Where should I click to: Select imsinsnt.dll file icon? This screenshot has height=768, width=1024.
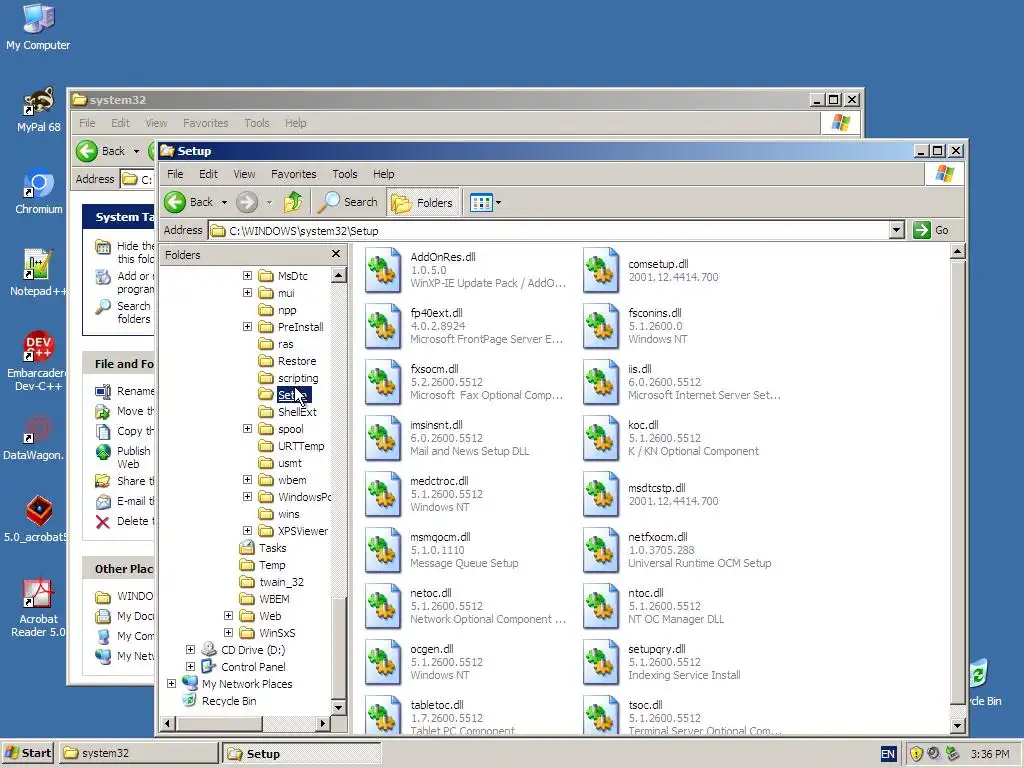pyautogui.click(x=383, y=438)
